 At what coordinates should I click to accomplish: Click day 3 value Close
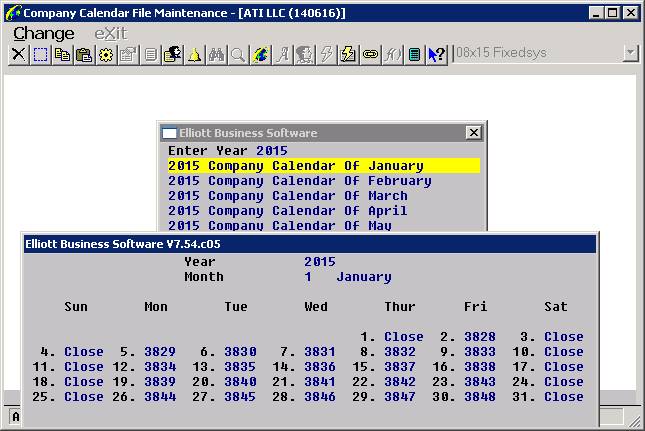tap(564, 337)
